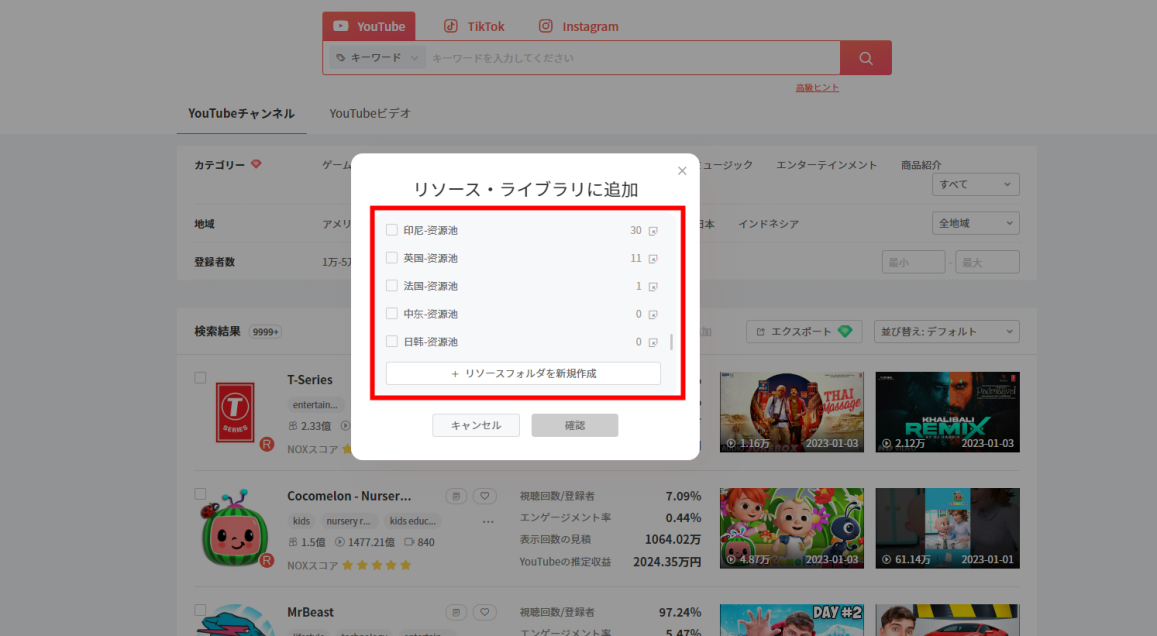
Task: Choose the 商品紹介 category filter
Action: (921, 165)
